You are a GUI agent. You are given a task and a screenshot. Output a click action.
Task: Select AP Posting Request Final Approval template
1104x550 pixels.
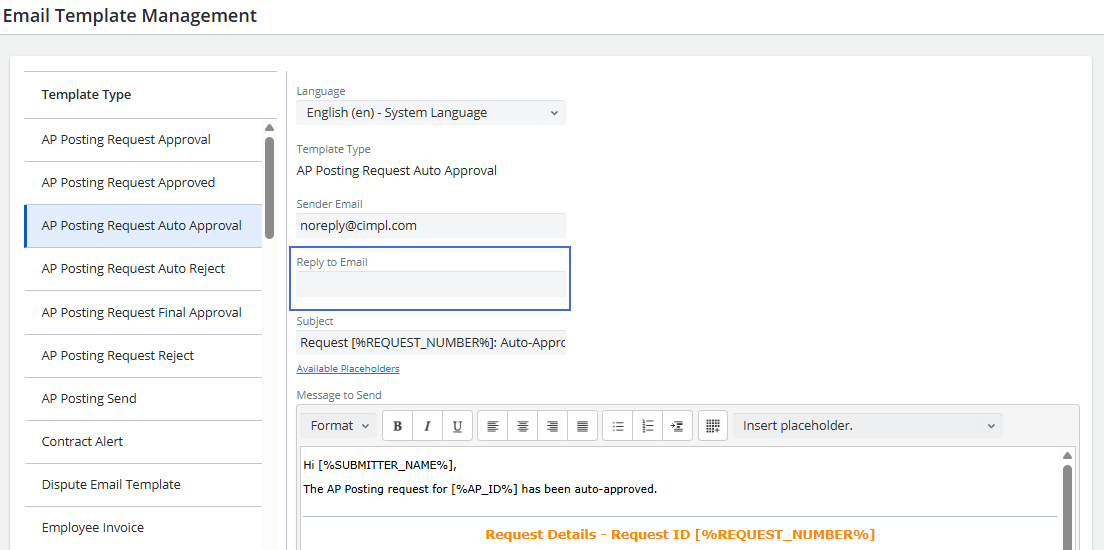144,312
